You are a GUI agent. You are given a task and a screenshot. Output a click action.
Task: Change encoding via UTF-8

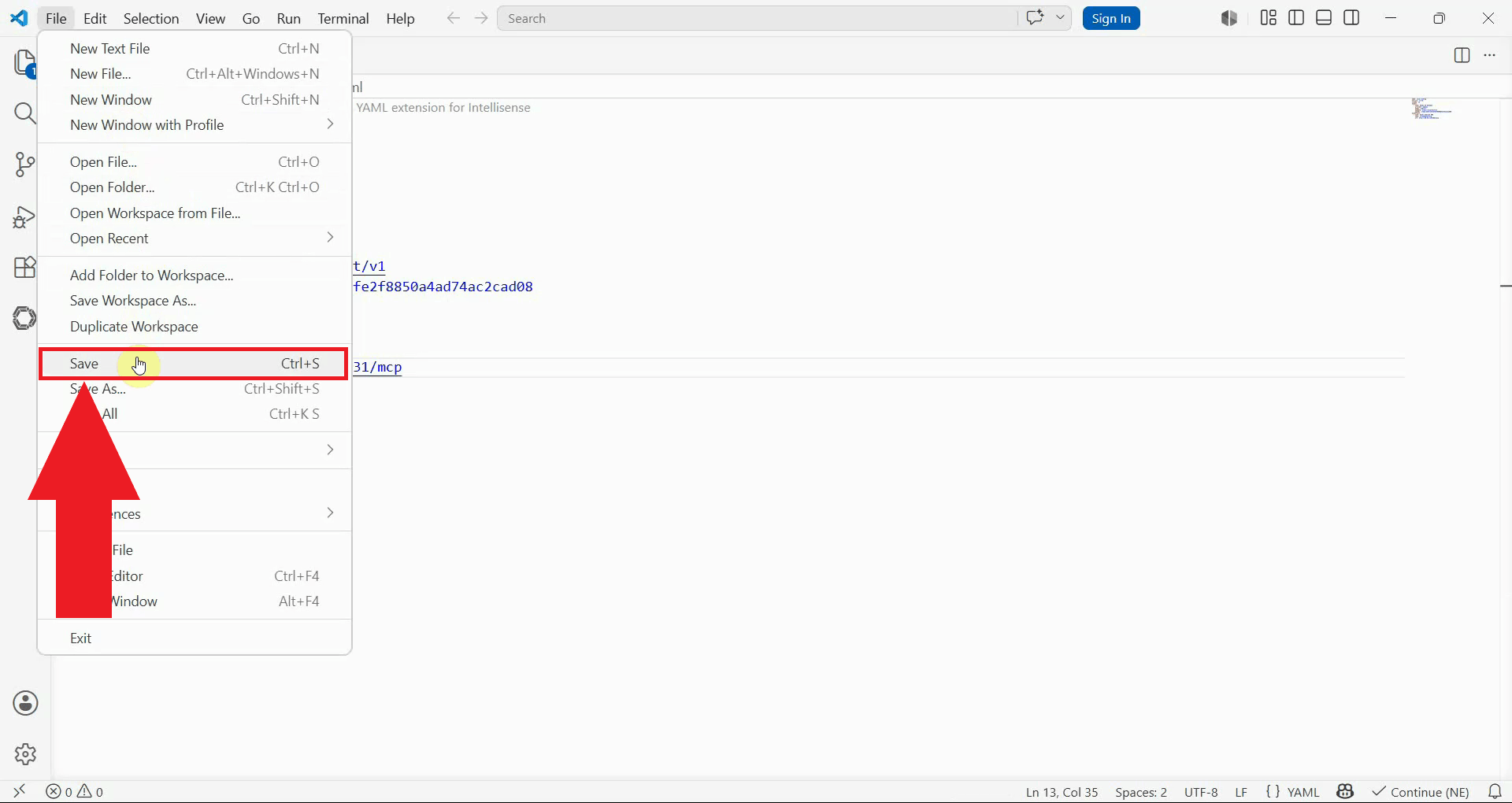click(1201, 792)
